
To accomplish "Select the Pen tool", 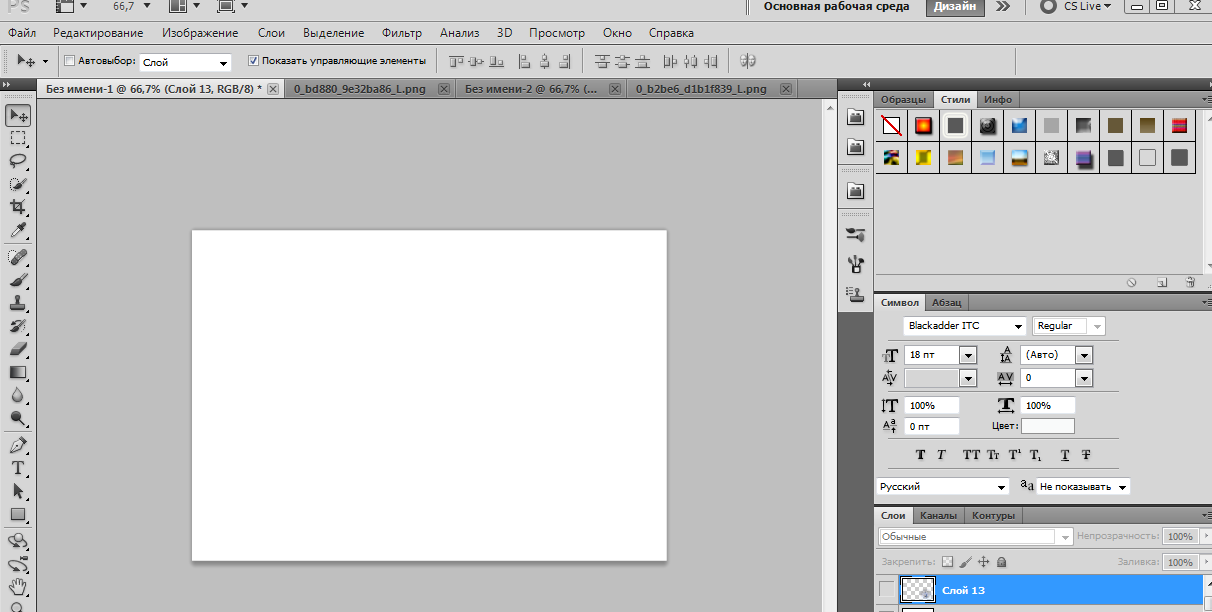I will (18, 445).
